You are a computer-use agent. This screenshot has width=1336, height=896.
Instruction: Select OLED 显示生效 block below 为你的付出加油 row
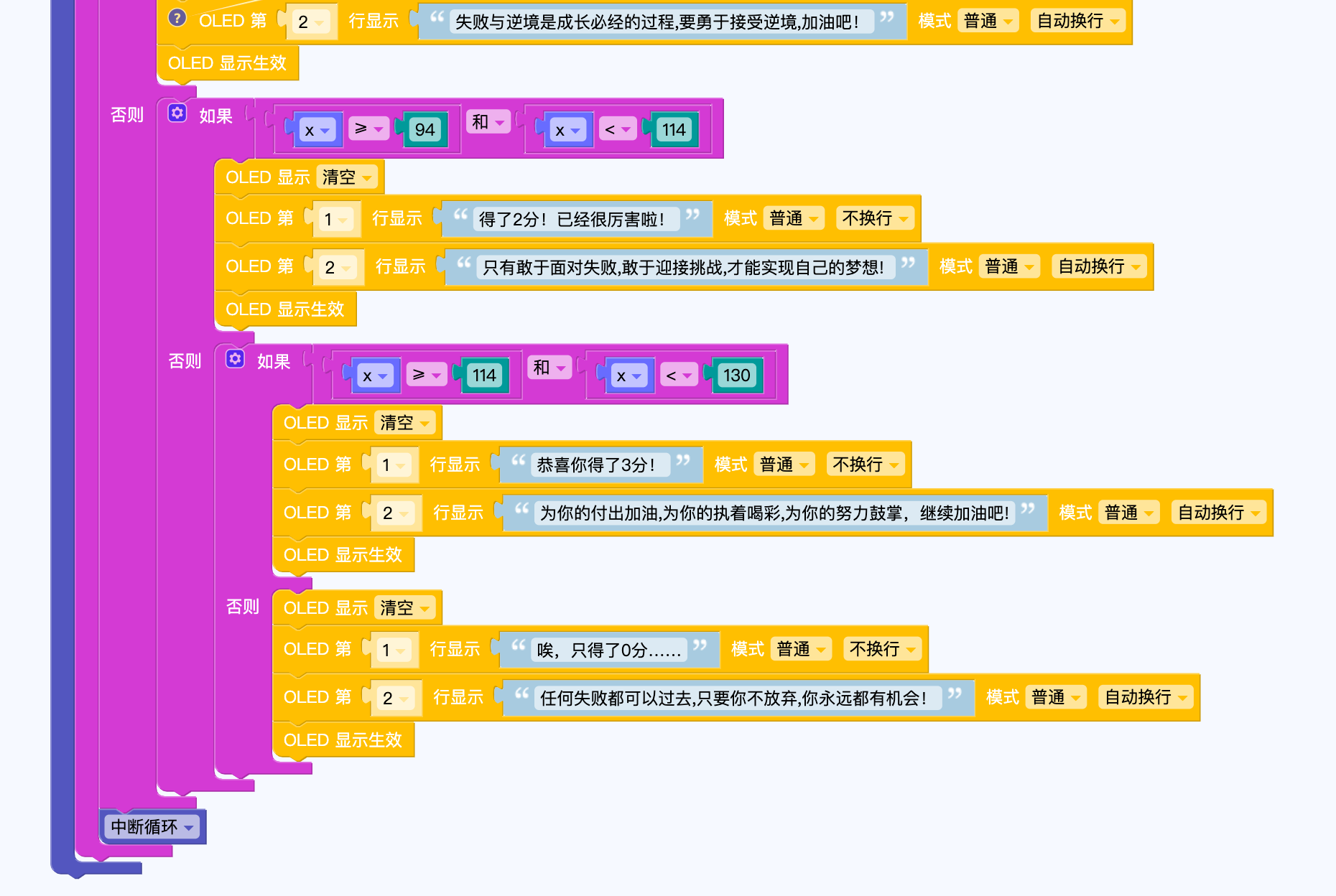[x=343, y=555]
